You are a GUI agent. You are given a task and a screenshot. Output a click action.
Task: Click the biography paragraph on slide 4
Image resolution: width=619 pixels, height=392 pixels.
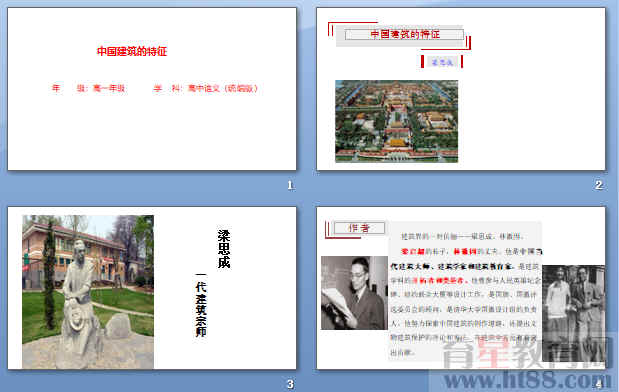(x=464, y=294)
